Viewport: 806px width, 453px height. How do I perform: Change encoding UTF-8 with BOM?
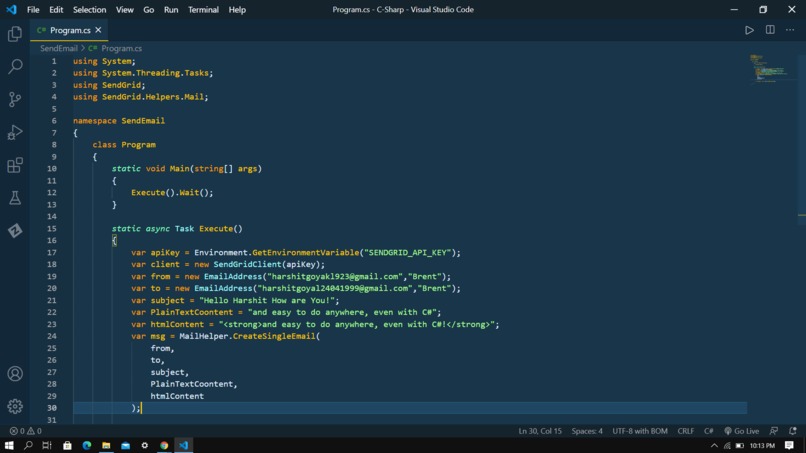[x=639, y=431]
